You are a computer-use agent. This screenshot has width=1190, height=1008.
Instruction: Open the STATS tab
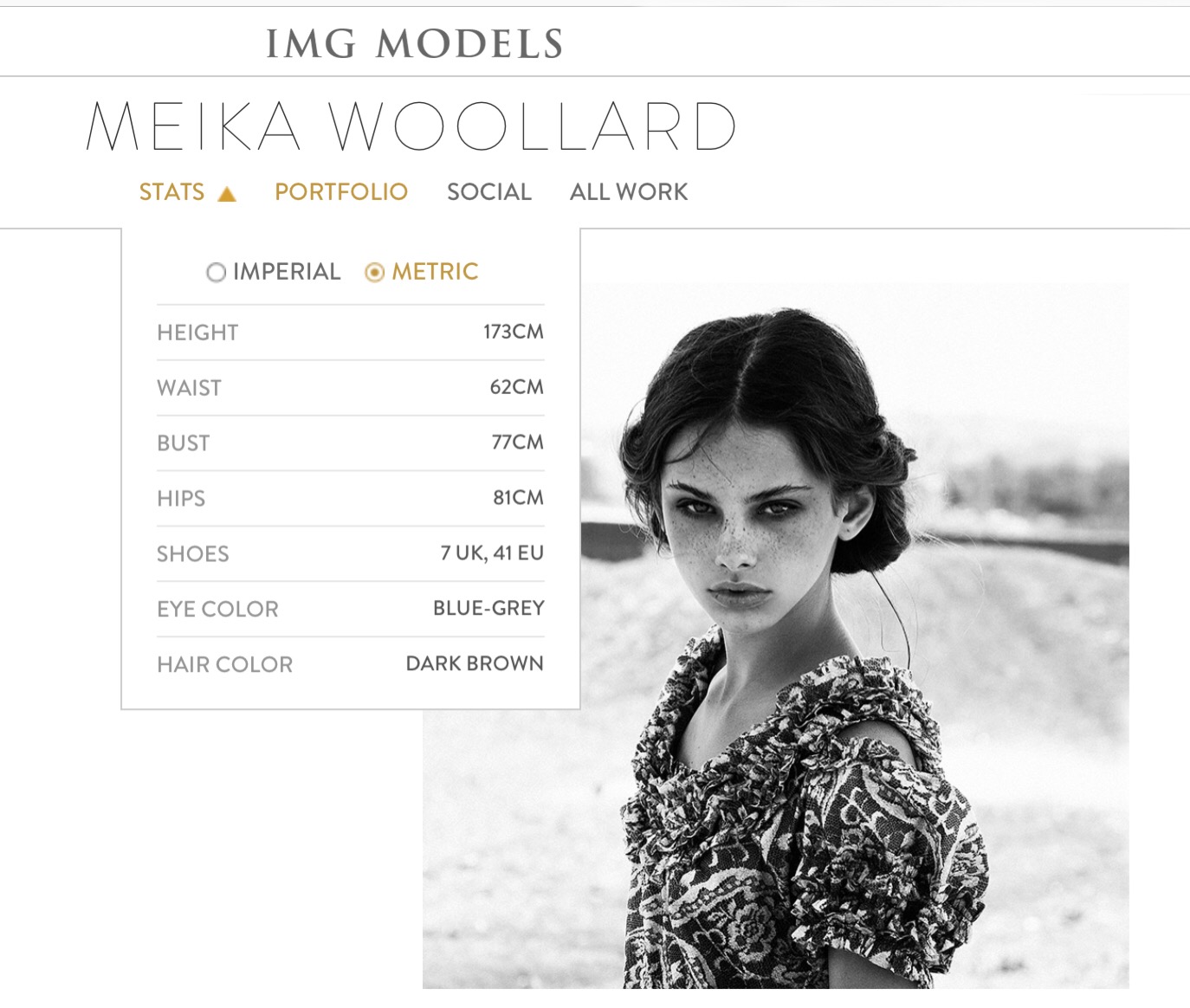tap(171, 191)
